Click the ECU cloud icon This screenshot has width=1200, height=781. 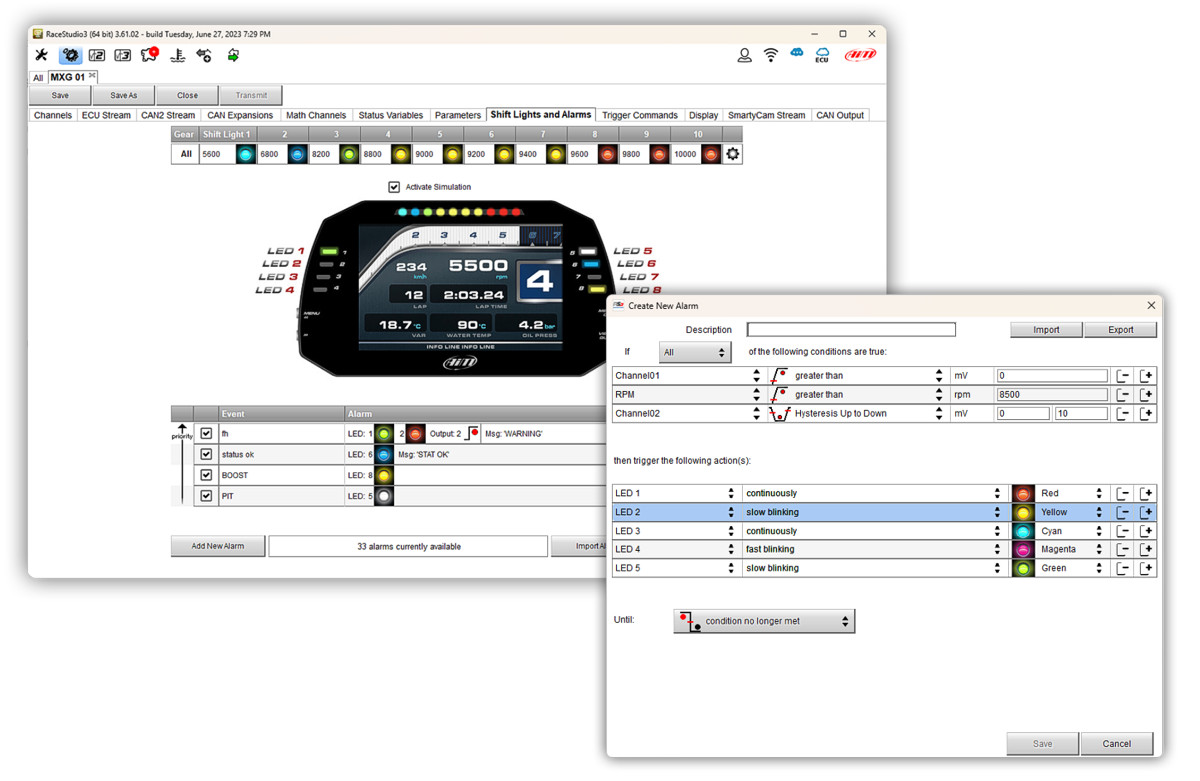822,56
